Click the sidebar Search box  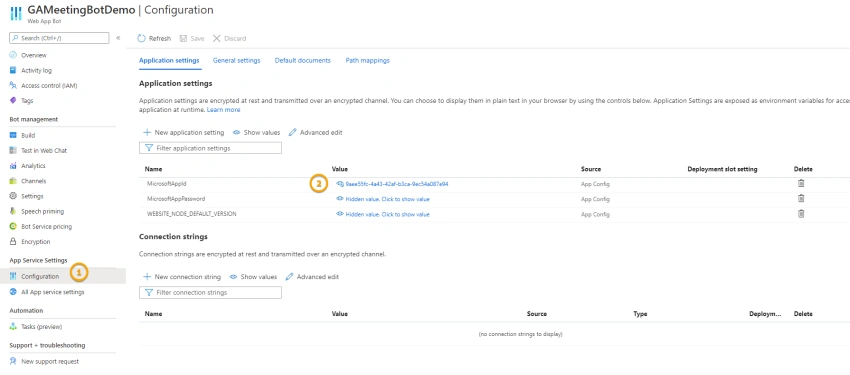tap(59, 38)
